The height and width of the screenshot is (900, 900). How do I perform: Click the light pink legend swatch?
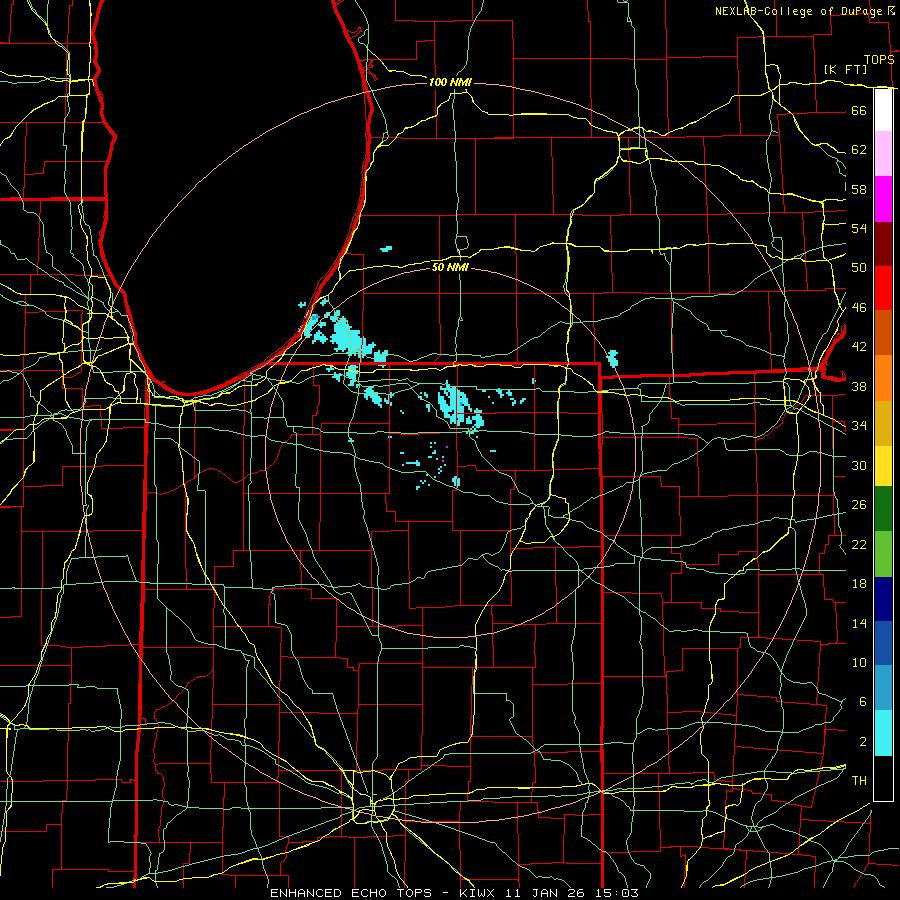(883, 154)
